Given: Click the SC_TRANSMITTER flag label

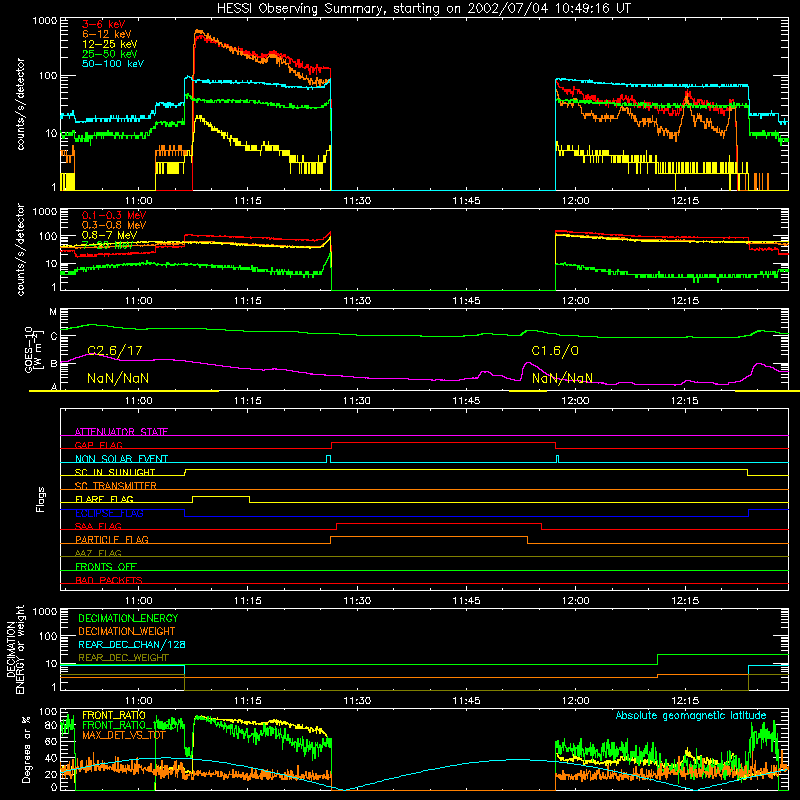Looking at the screenshot, I should click(x=115, y=486).
